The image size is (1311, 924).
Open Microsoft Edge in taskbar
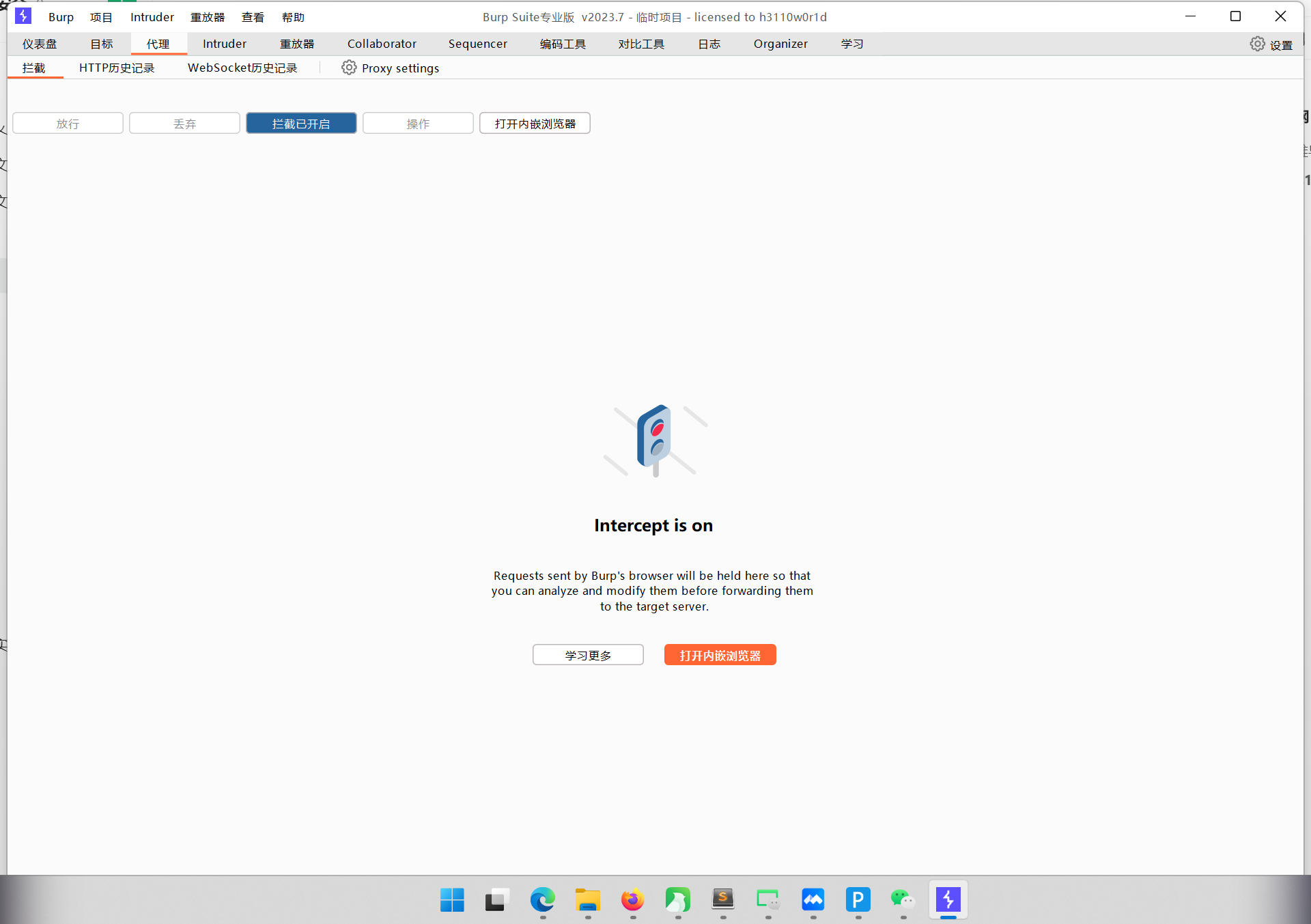[542, 899]
